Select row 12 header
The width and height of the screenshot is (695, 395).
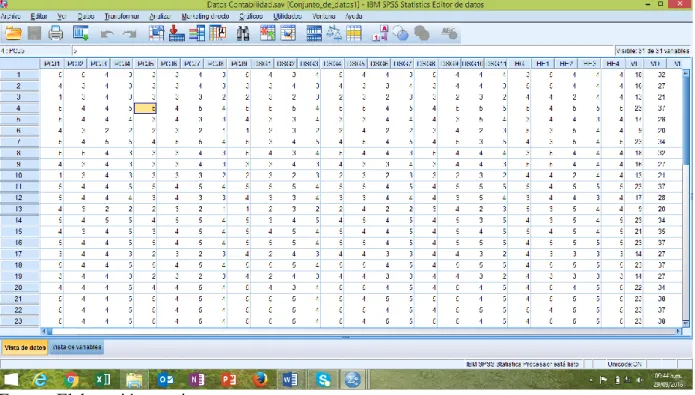click(x=19, y=198)
